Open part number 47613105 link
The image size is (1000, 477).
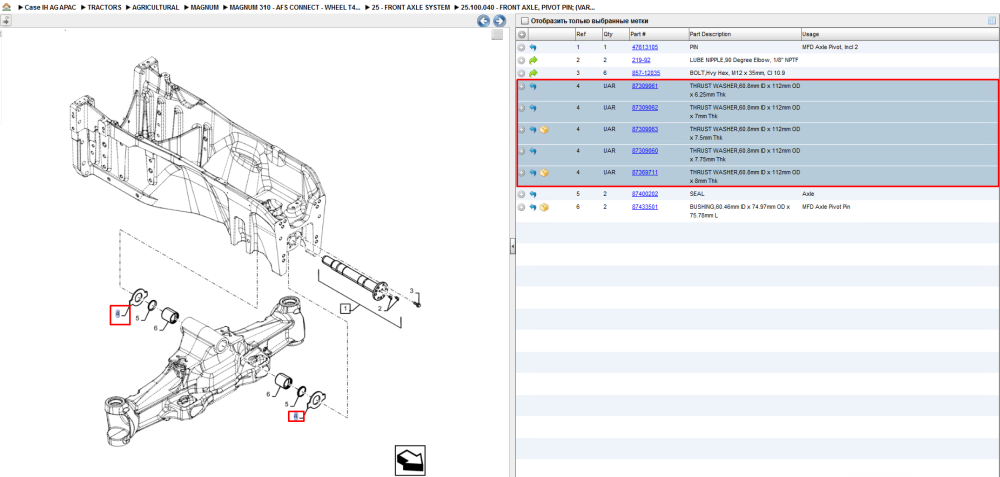click(645, 47)
